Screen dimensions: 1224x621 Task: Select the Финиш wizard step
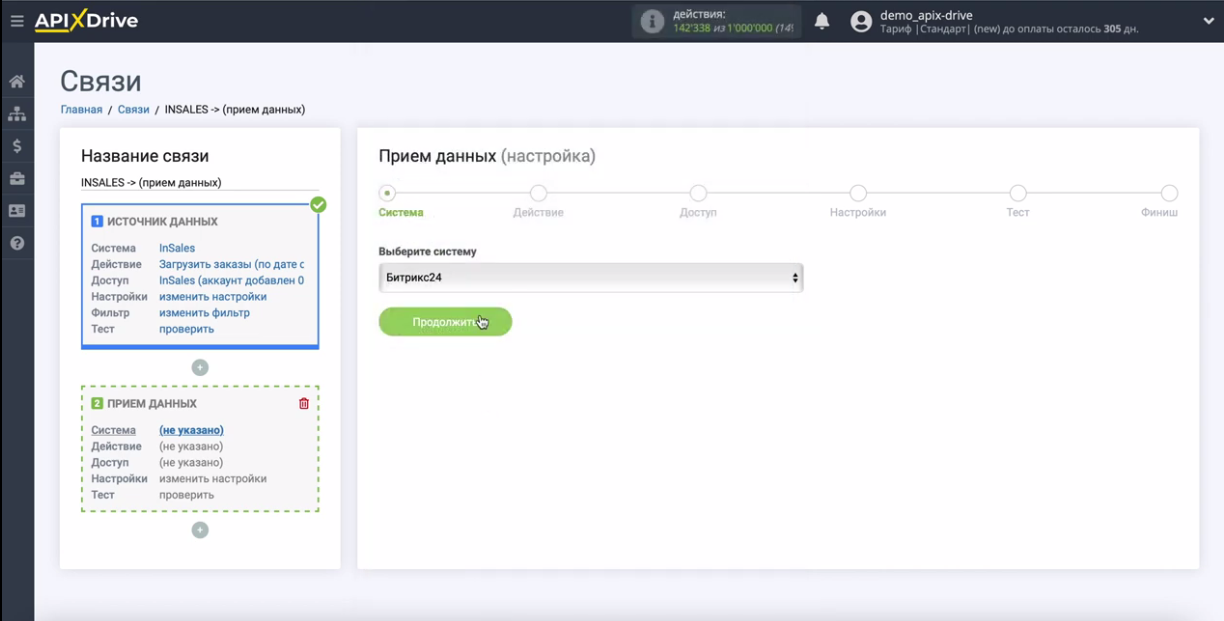pos(1169,193)
